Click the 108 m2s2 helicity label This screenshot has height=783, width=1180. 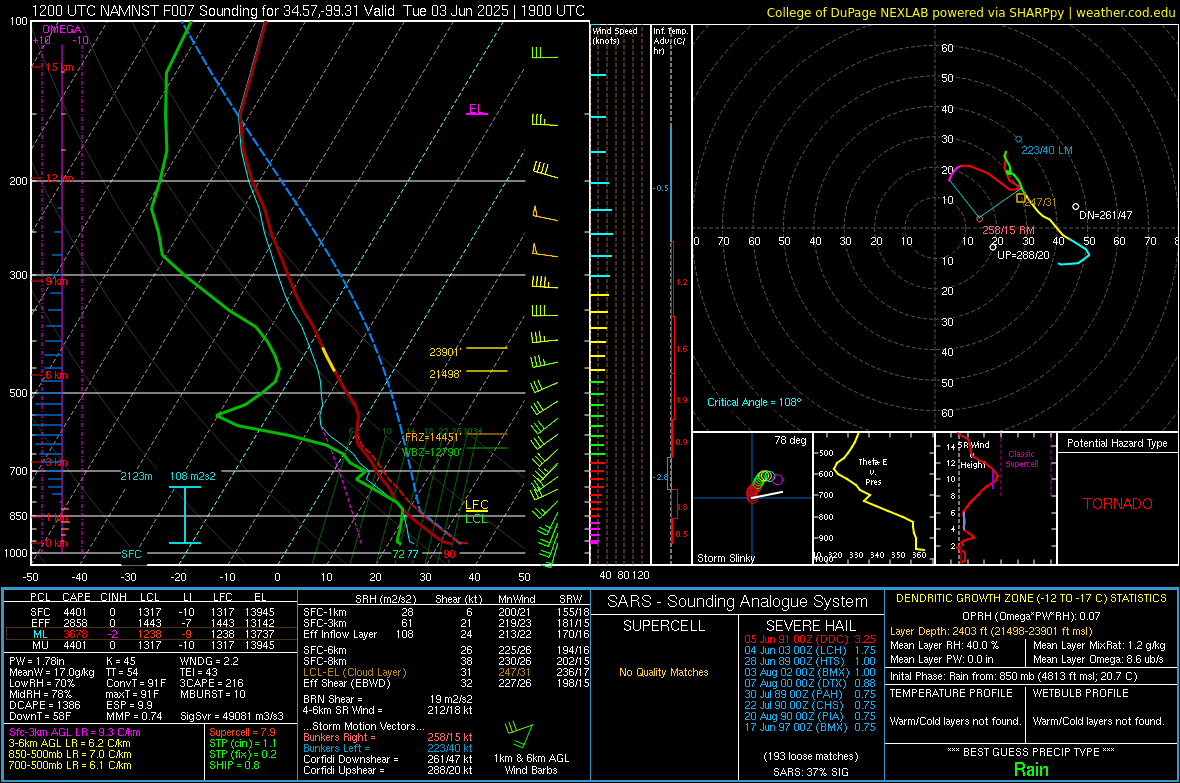coord(193,477)
